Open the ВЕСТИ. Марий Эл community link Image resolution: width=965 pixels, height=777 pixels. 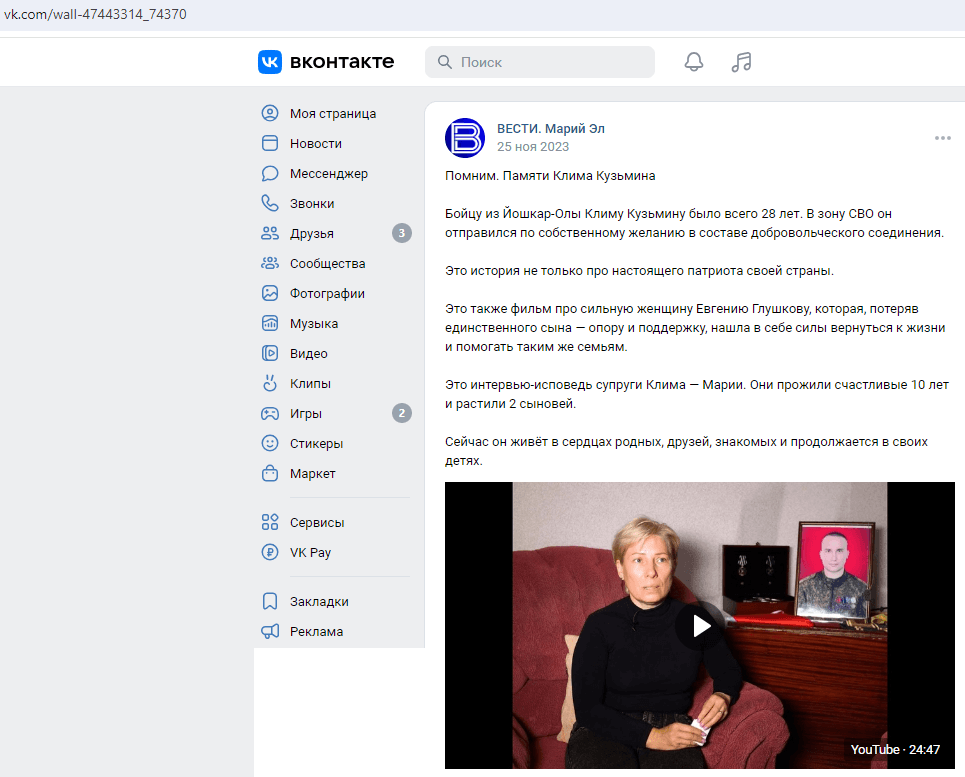(x=551, y=129)
